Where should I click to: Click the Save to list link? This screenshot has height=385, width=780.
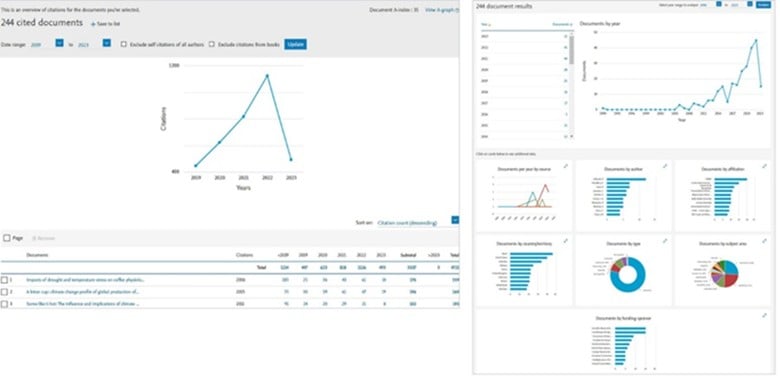pos(108,24)
